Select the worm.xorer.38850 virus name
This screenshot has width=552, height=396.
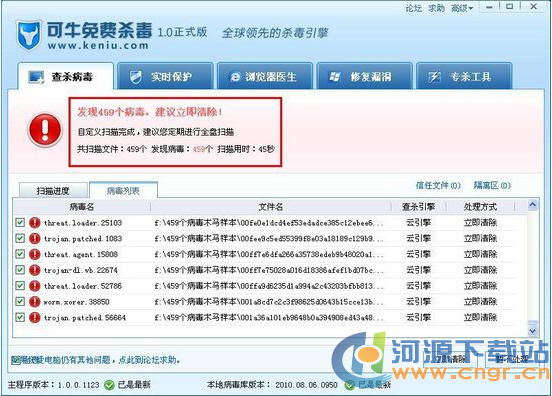click(76, 302)
